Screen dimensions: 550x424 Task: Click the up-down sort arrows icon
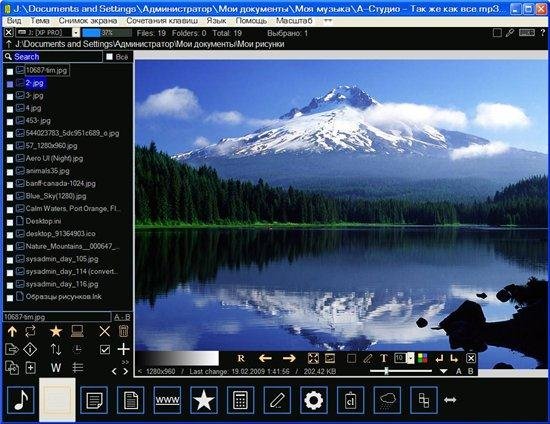tap(56, 349)
